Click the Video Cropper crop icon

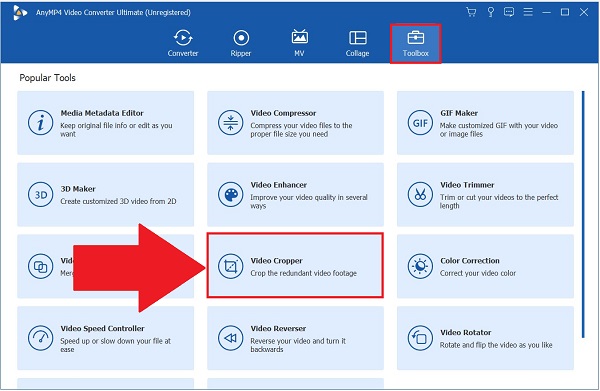click(x=230, y=266)
